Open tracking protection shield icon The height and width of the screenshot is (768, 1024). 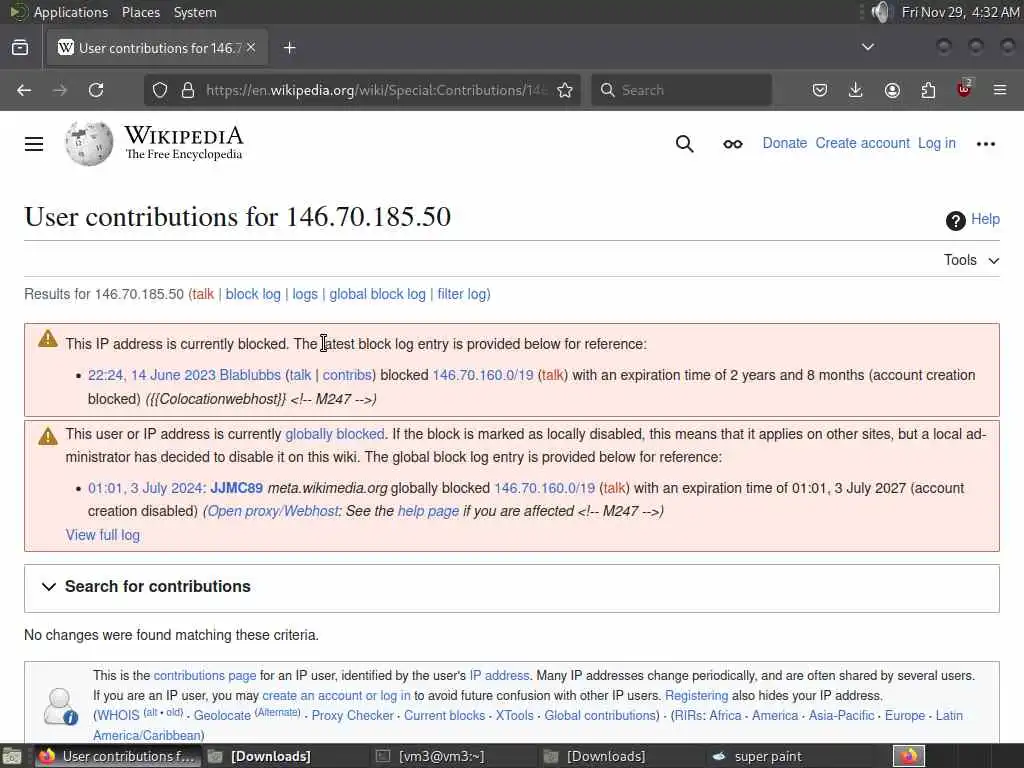(160, 90)
